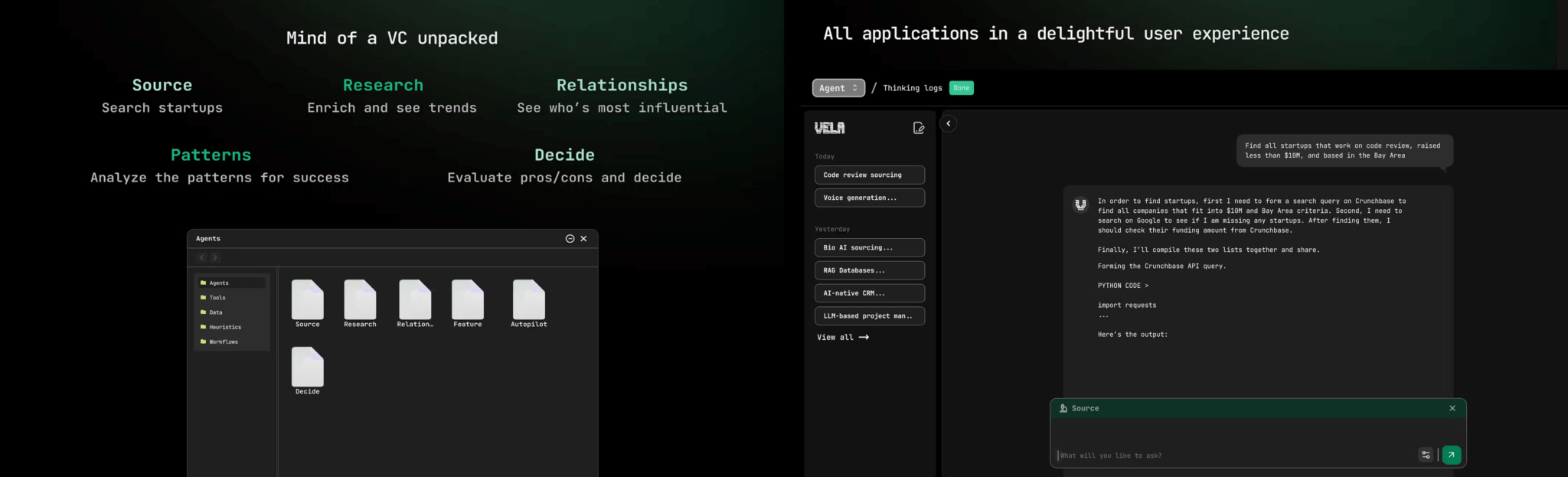The width and height of the screenshot is (1568, 477).
Task: Open the chat settings sliders icon
Action: [x=1426, y=455]
